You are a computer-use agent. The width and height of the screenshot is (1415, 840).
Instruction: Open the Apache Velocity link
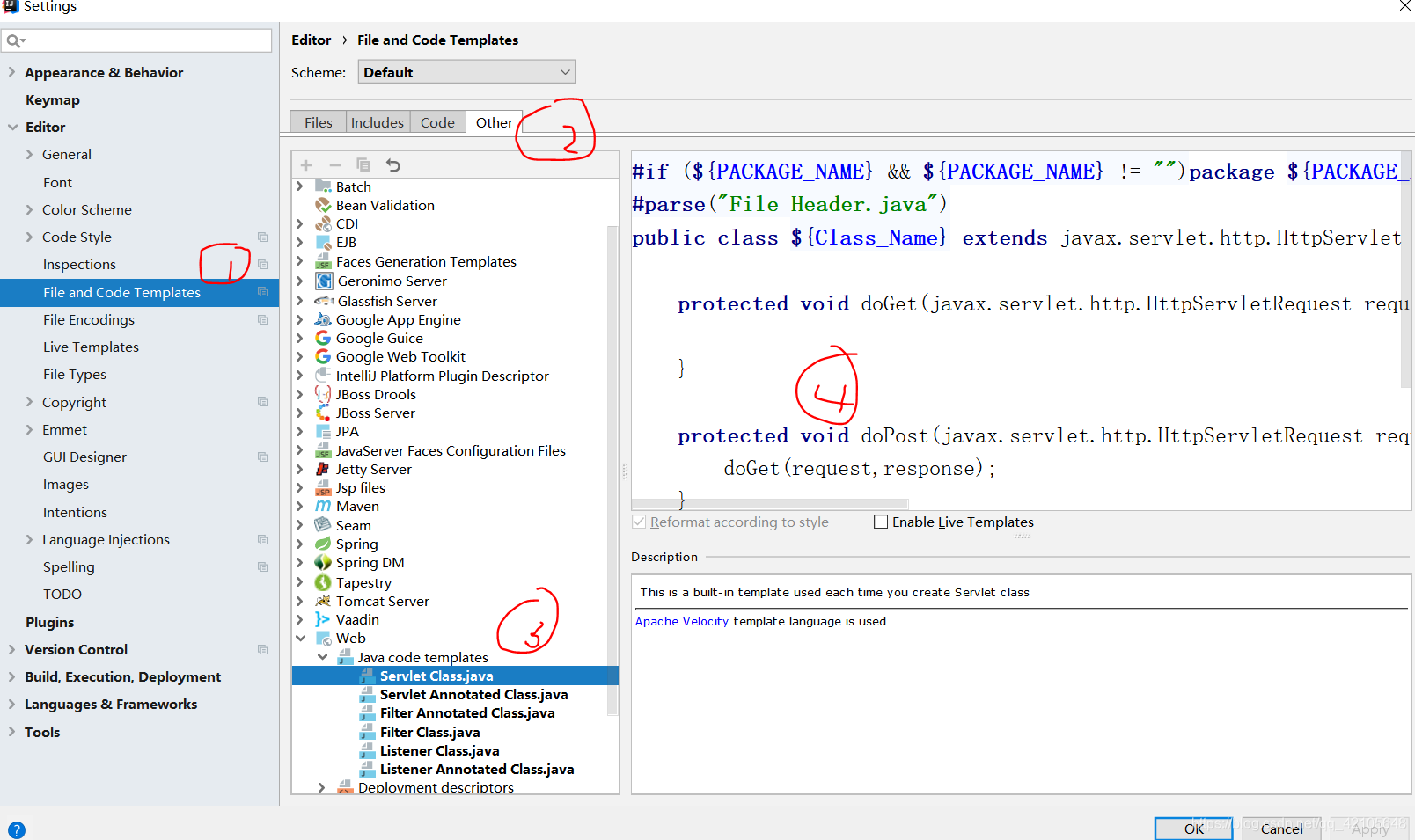(x=682, y=621)
